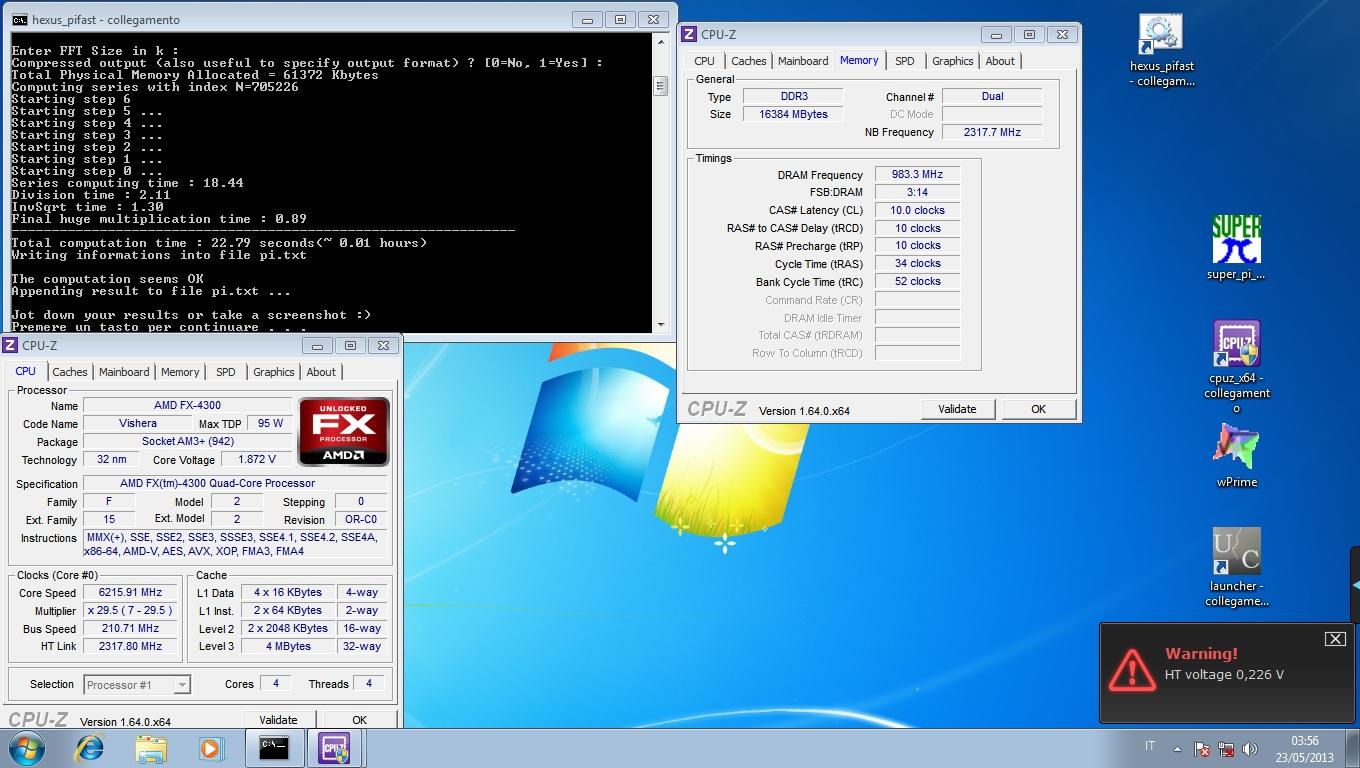This screenshot has width=1360, height=768.
Task: Click OK in lower CPU-Z window
Action: click(359, 720)
